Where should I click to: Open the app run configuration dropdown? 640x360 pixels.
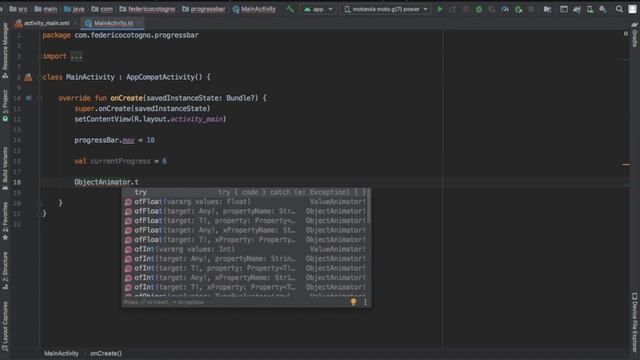(318, 9)
